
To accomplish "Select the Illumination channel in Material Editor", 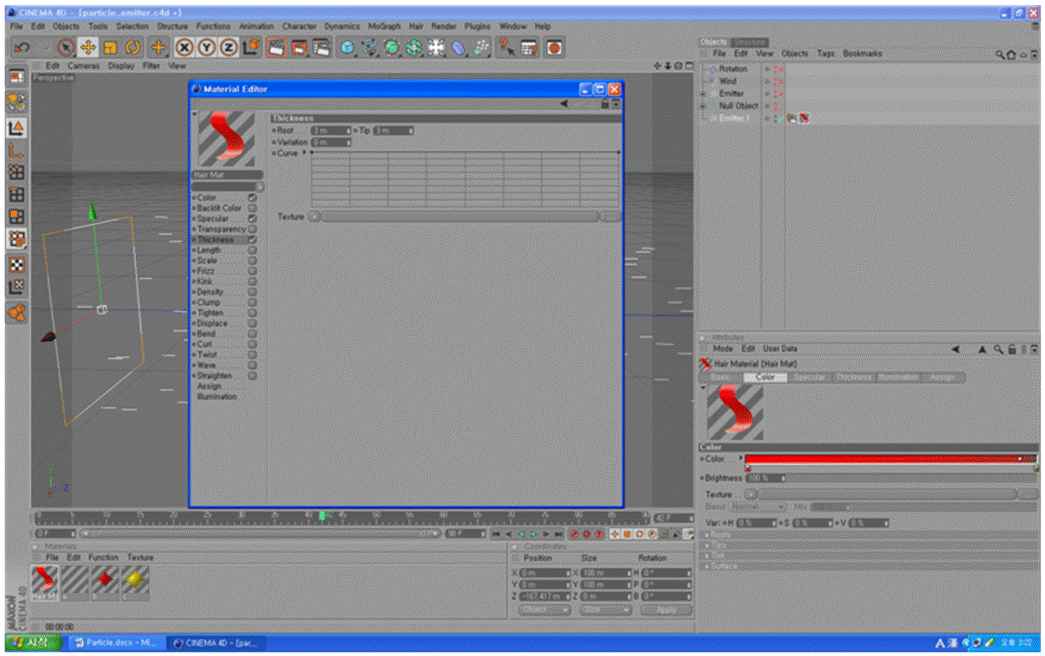I will coord(217,397).
